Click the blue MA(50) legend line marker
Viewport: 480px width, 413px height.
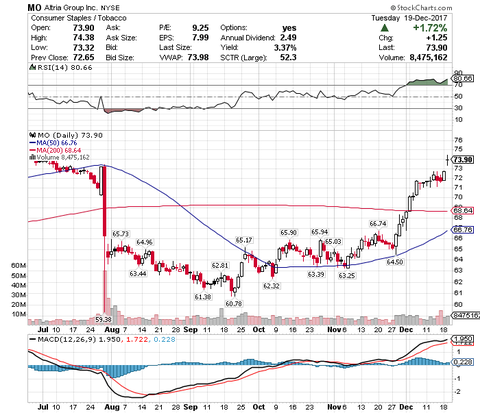tap(32, 143)
